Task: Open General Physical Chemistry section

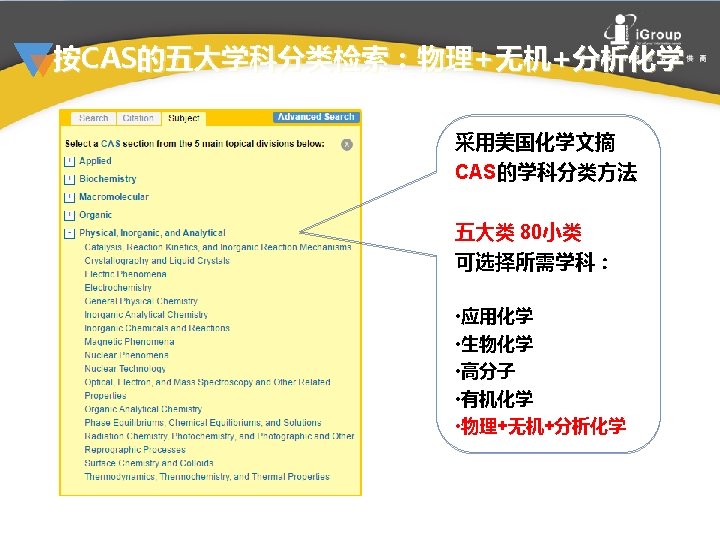Action: (141, 301)
